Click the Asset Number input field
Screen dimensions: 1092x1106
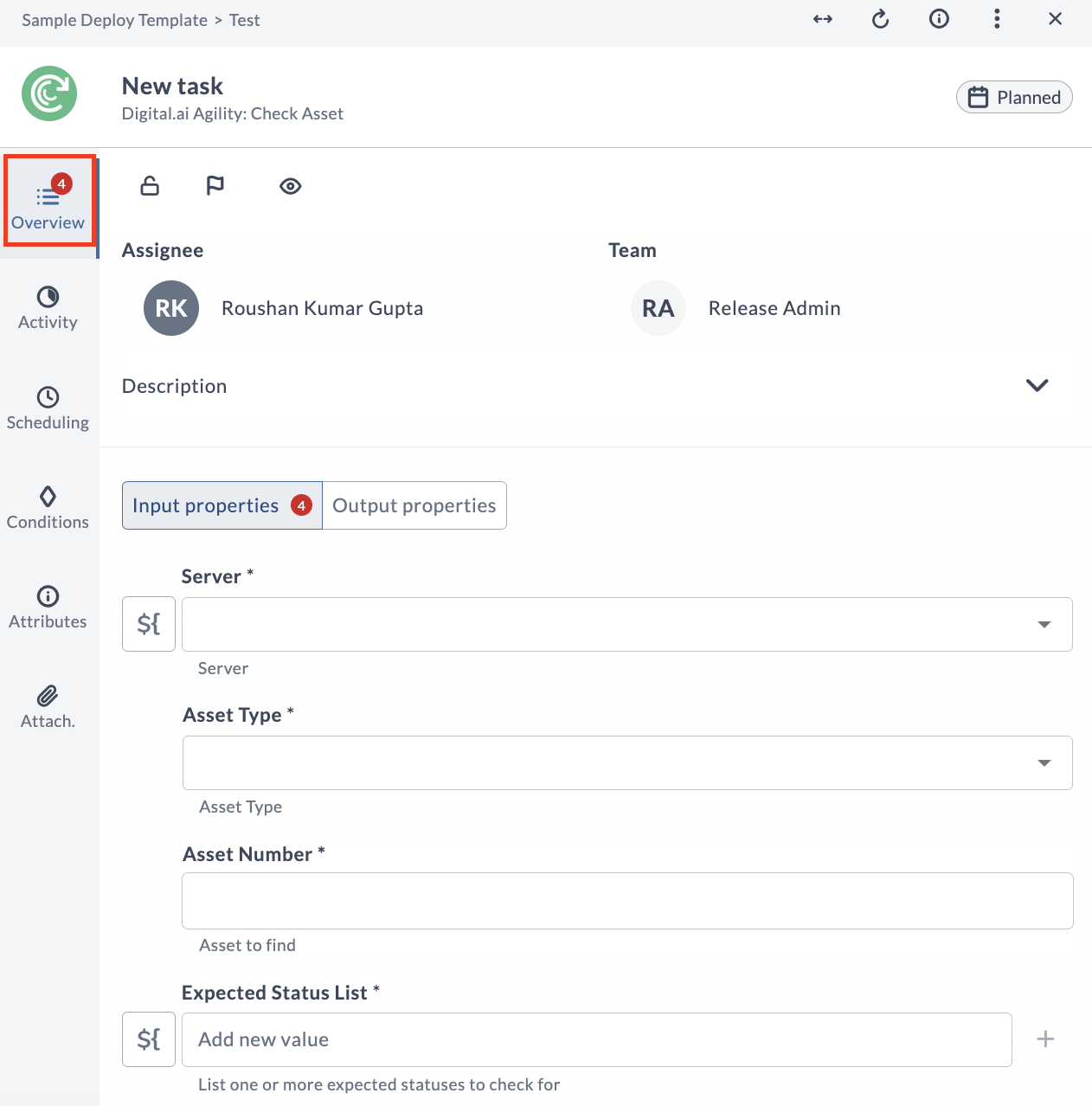coord(627,901)
